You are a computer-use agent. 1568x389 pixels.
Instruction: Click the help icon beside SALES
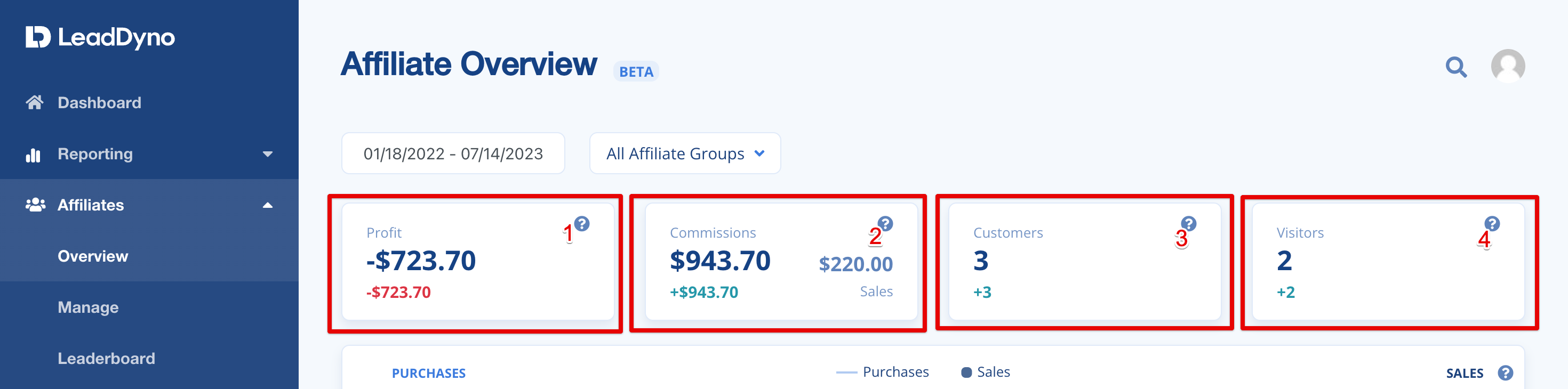coord(1505,372)
